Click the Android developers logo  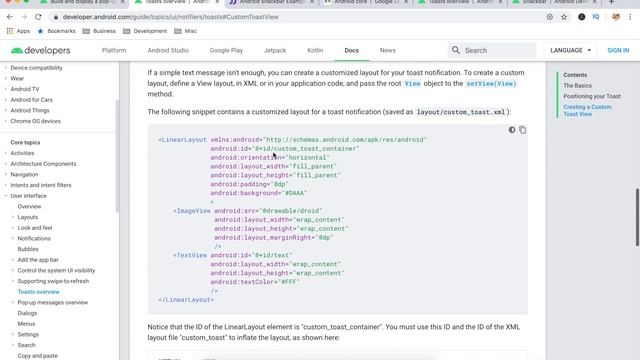click(x=41, y=50)
